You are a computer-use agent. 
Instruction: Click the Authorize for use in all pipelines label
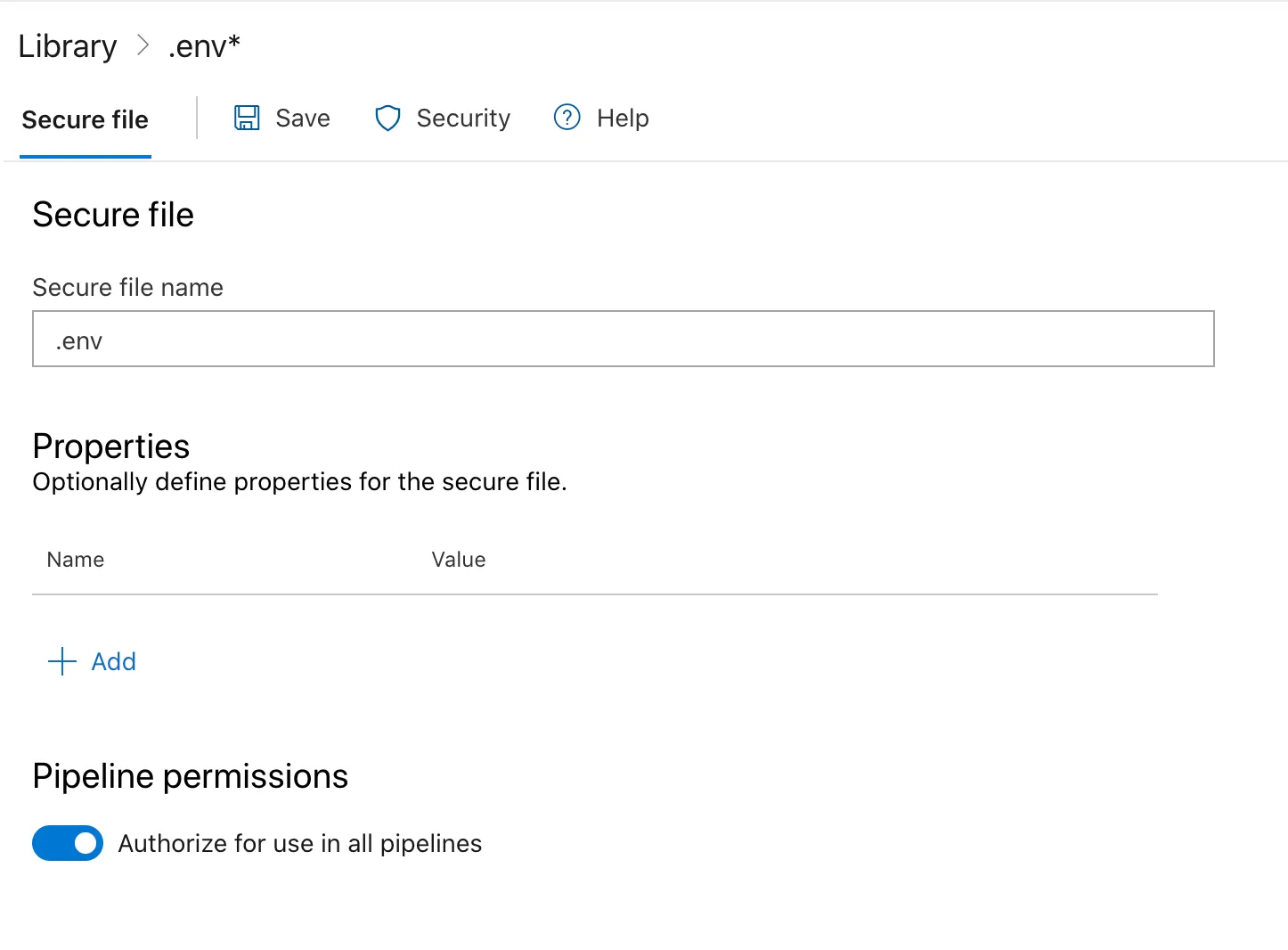[x=300, y=844]
